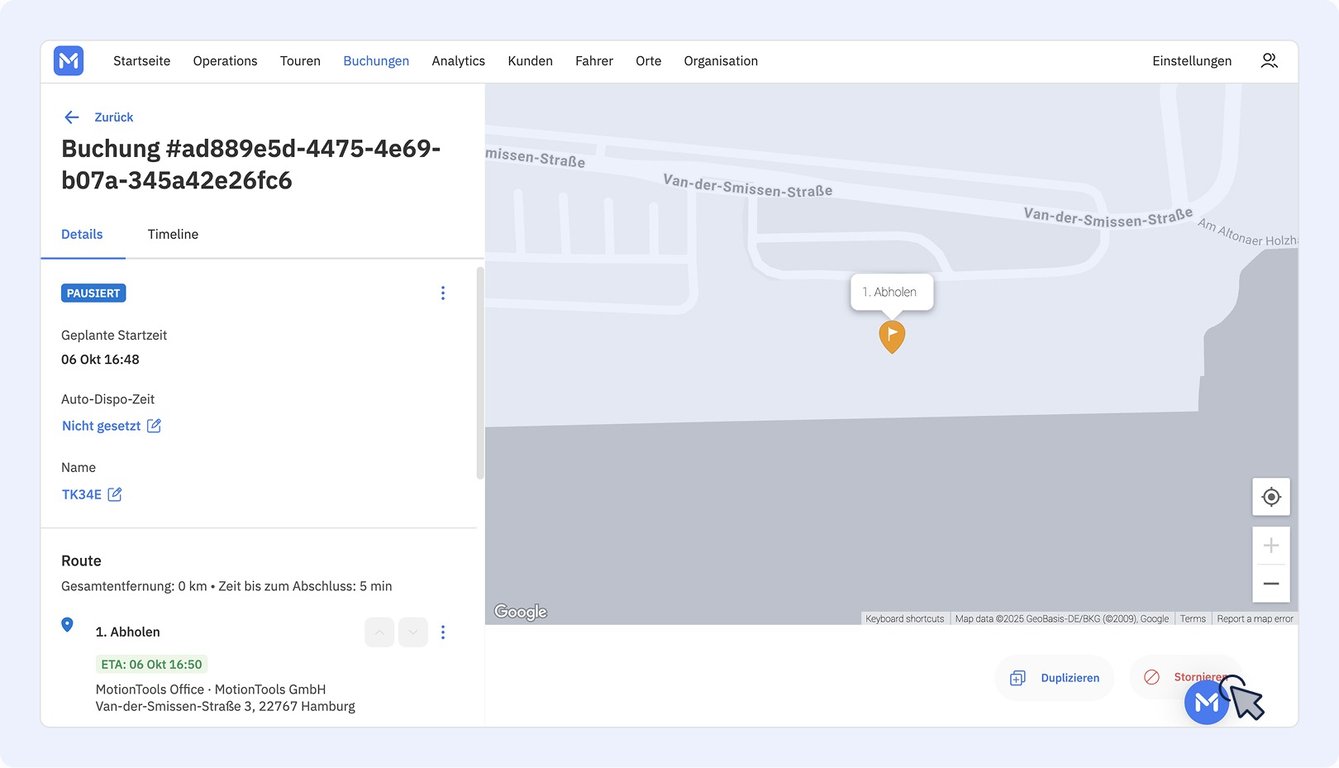Open Einstellungen
Viewport: 1339px width, 768px height.
pos(1192,61)
